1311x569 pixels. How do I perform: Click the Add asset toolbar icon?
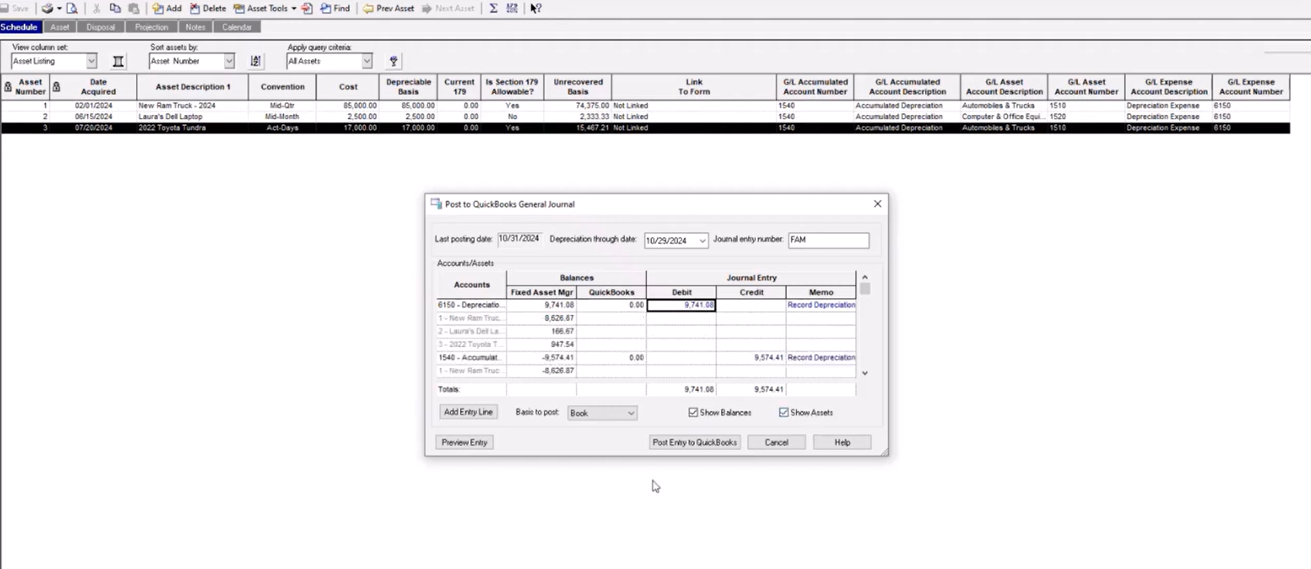[x=166, y=8]
